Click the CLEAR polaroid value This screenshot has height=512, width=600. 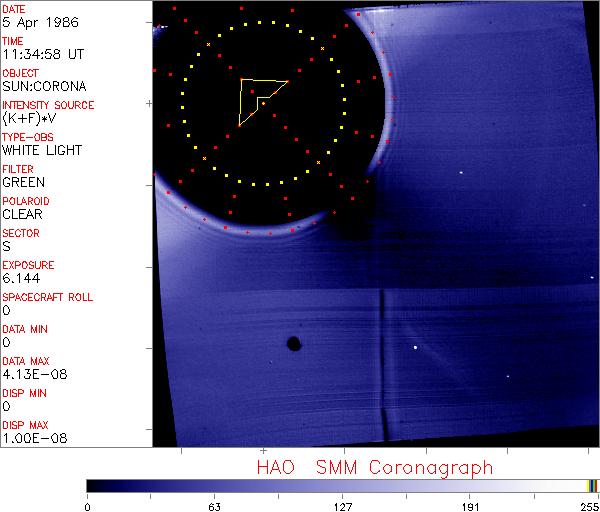[22, 214]
